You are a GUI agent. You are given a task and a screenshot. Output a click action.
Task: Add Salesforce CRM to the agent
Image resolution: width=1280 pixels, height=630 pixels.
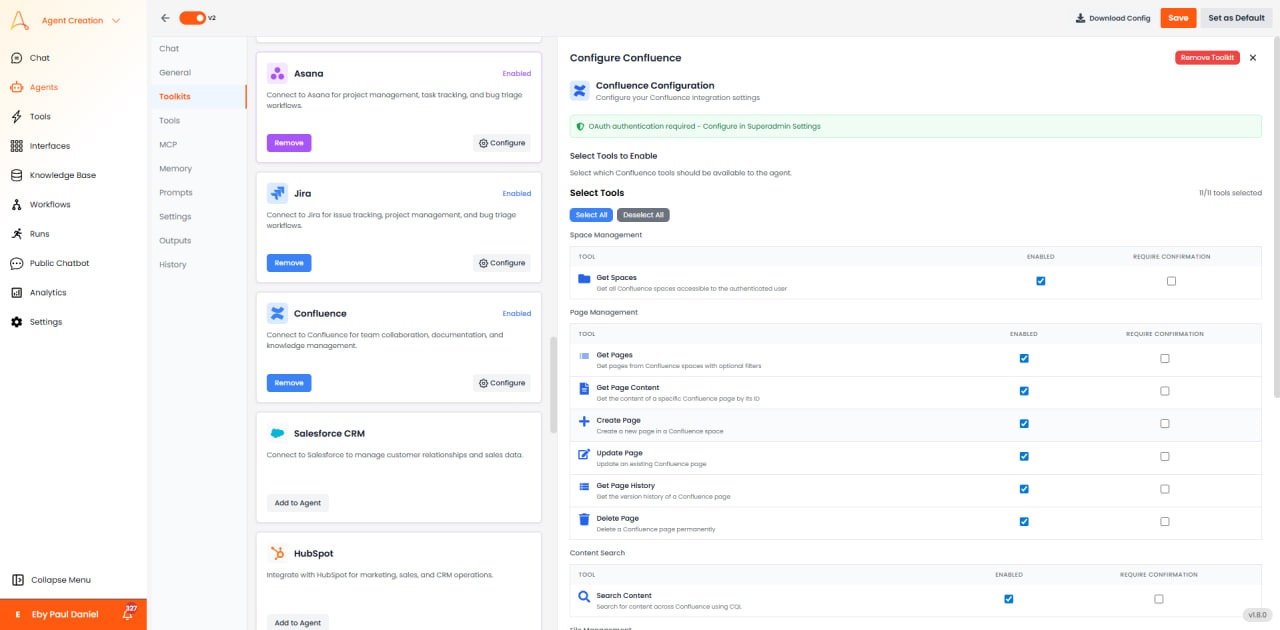297,503
